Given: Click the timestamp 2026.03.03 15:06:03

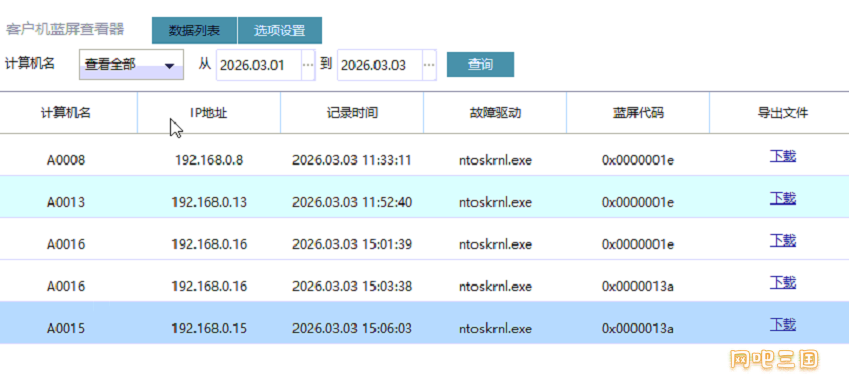Looking at the screenshot, I should (352, 329).
